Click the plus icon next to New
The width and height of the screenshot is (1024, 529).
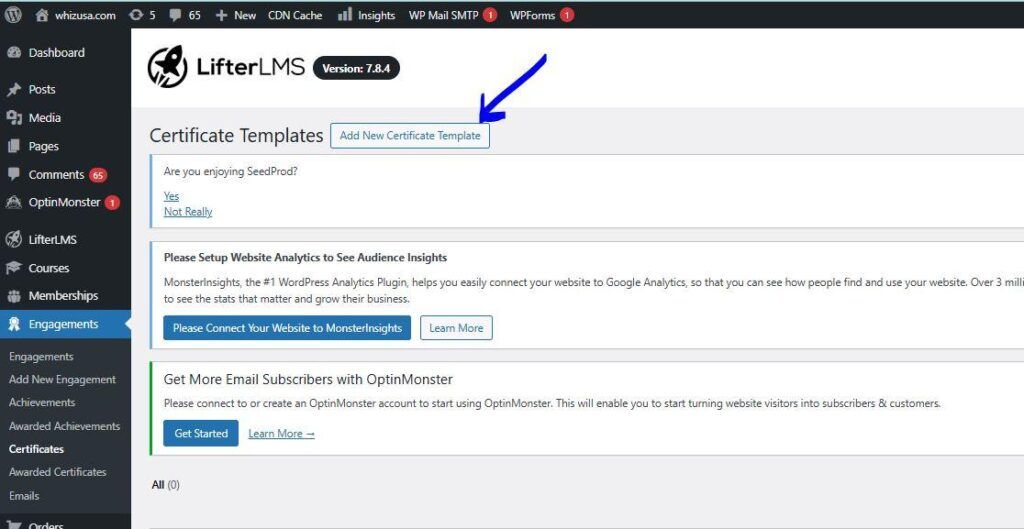tap(221, 15)
